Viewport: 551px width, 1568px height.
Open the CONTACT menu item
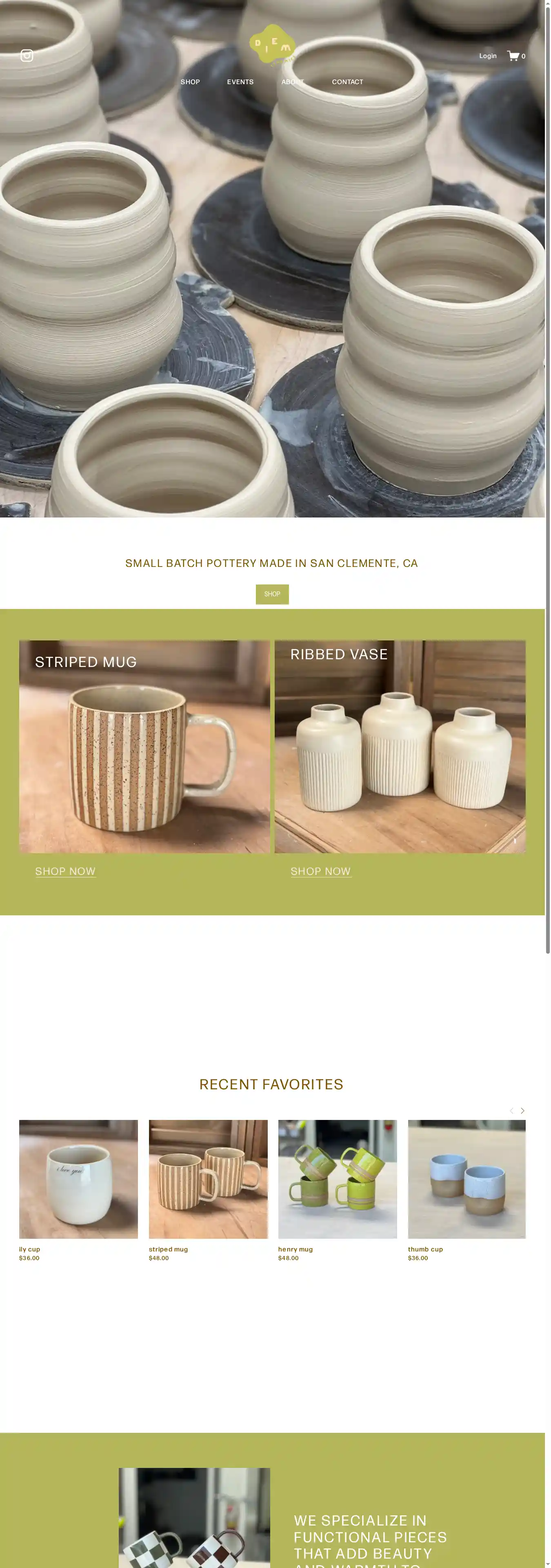tap(347, 82)
